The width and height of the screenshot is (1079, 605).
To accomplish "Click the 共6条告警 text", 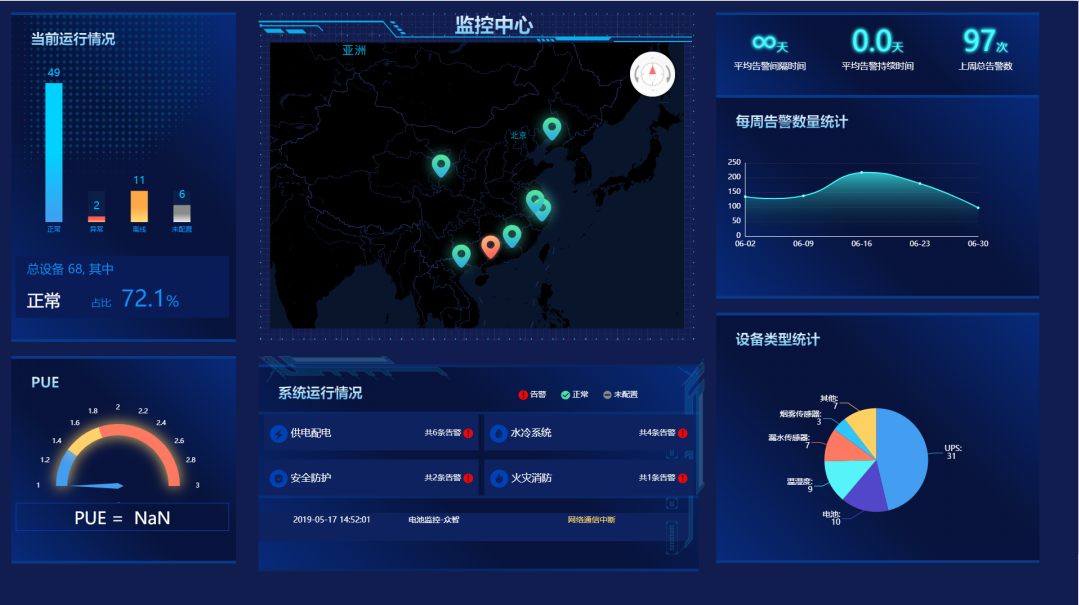I will (x=442, y=433).
